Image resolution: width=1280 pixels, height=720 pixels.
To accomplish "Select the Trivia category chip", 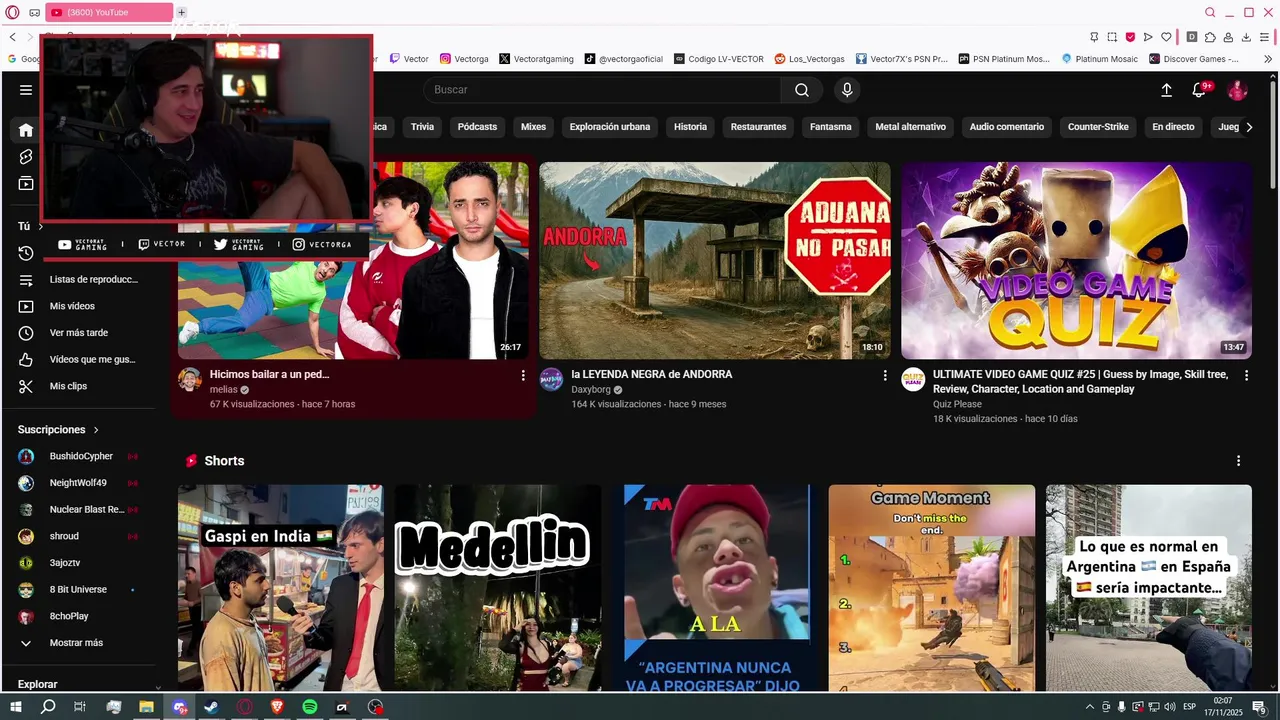I will (422, 127).
